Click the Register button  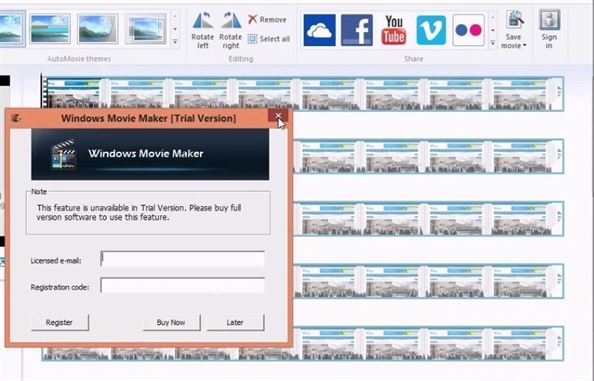(60, 322)
